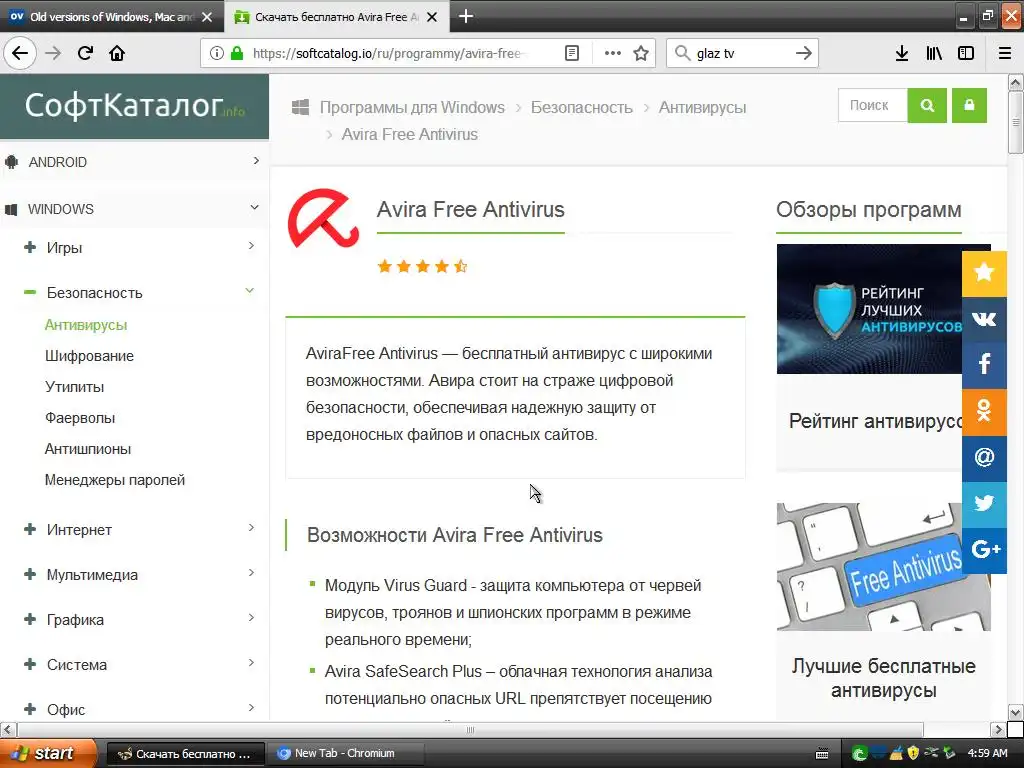This screenshot has height=768, width=1024.
Task: Open Фаерволы in the sidebar
Action: click(x=80, y=418)
